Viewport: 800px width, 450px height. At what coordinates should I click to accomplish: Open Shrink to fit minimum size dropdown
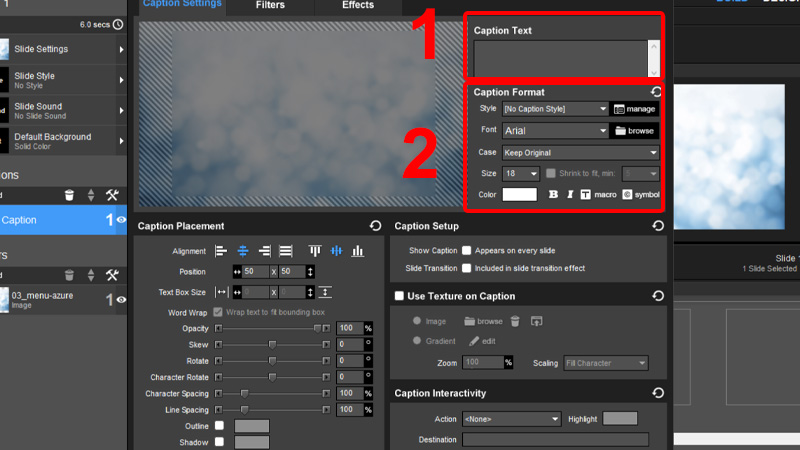coord(640,173)
